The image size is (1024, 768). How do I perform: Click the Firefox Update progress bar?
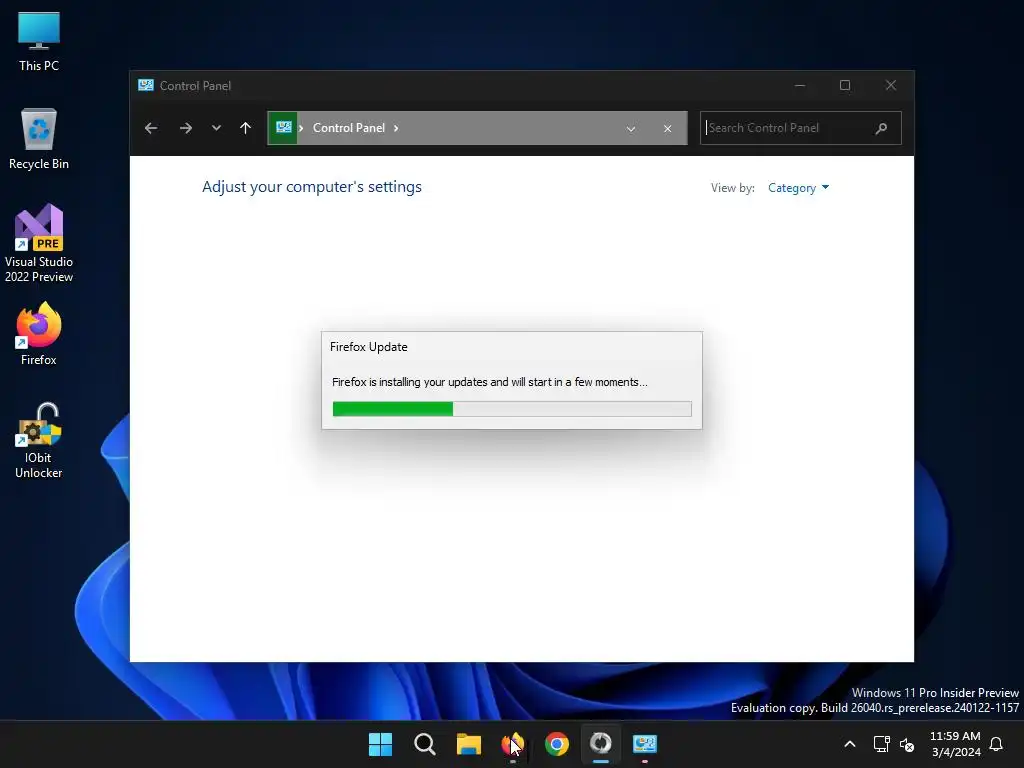(x=512, y=409)
